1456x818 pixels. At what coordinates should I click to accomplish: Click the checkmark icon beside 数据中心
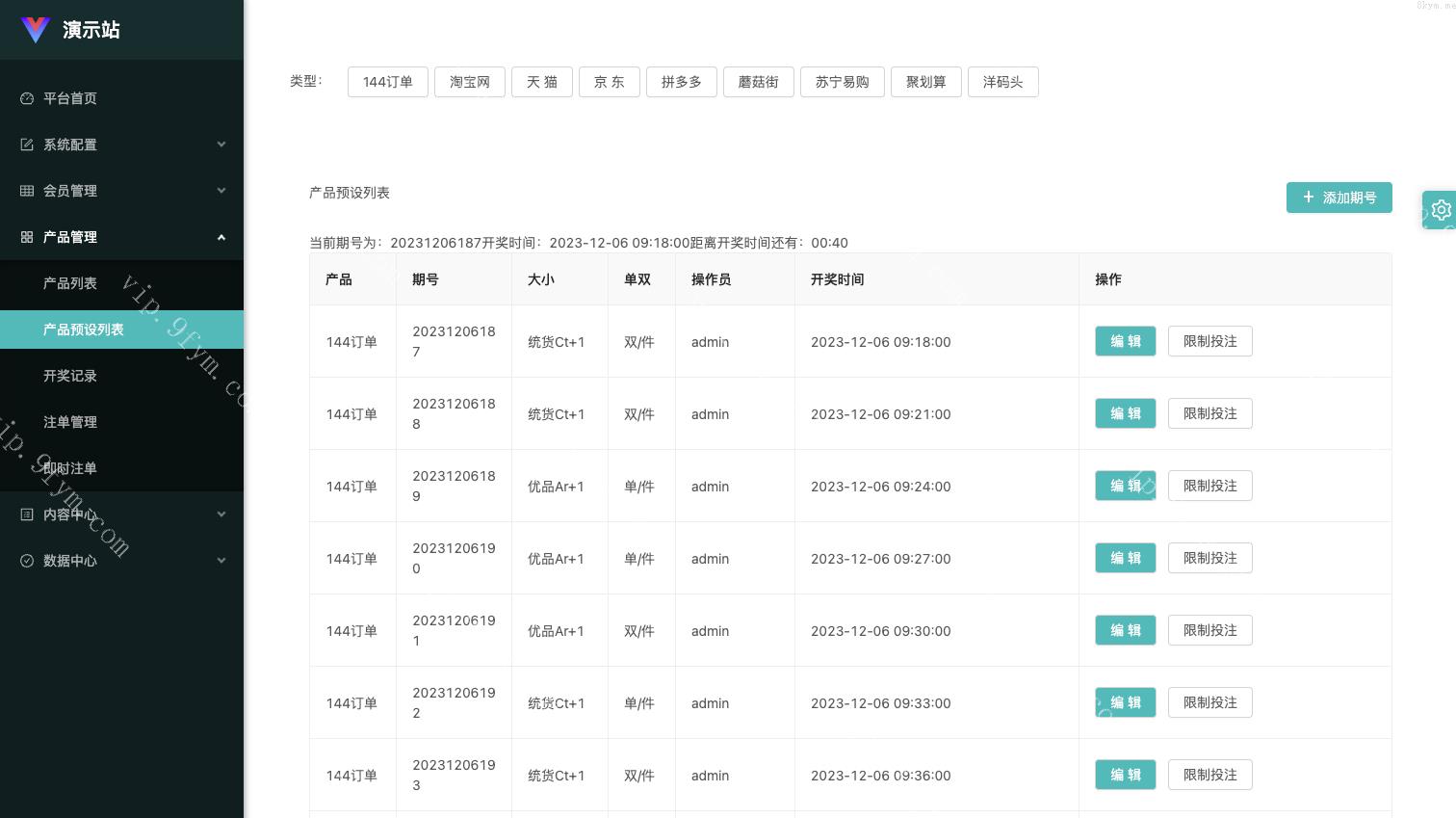click(27, 561)
